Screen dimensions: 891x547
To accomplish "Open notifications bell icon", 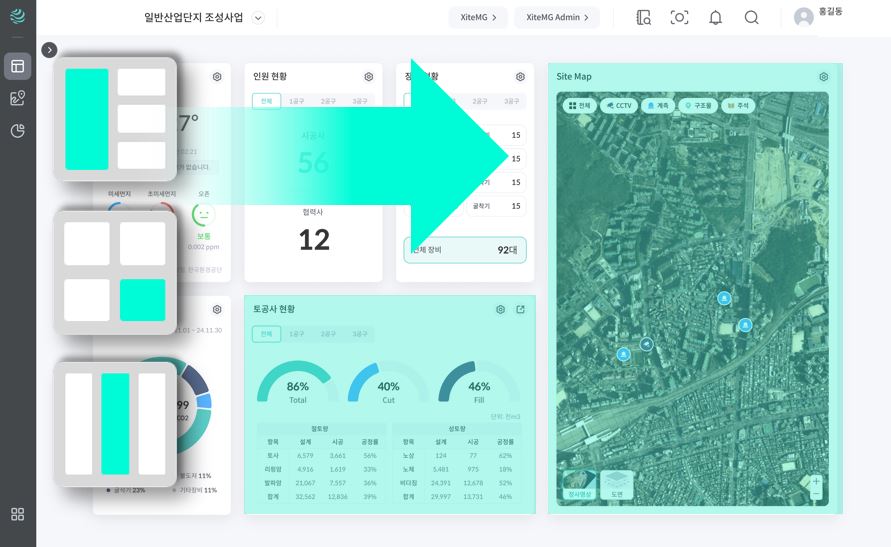I will 715,18.
